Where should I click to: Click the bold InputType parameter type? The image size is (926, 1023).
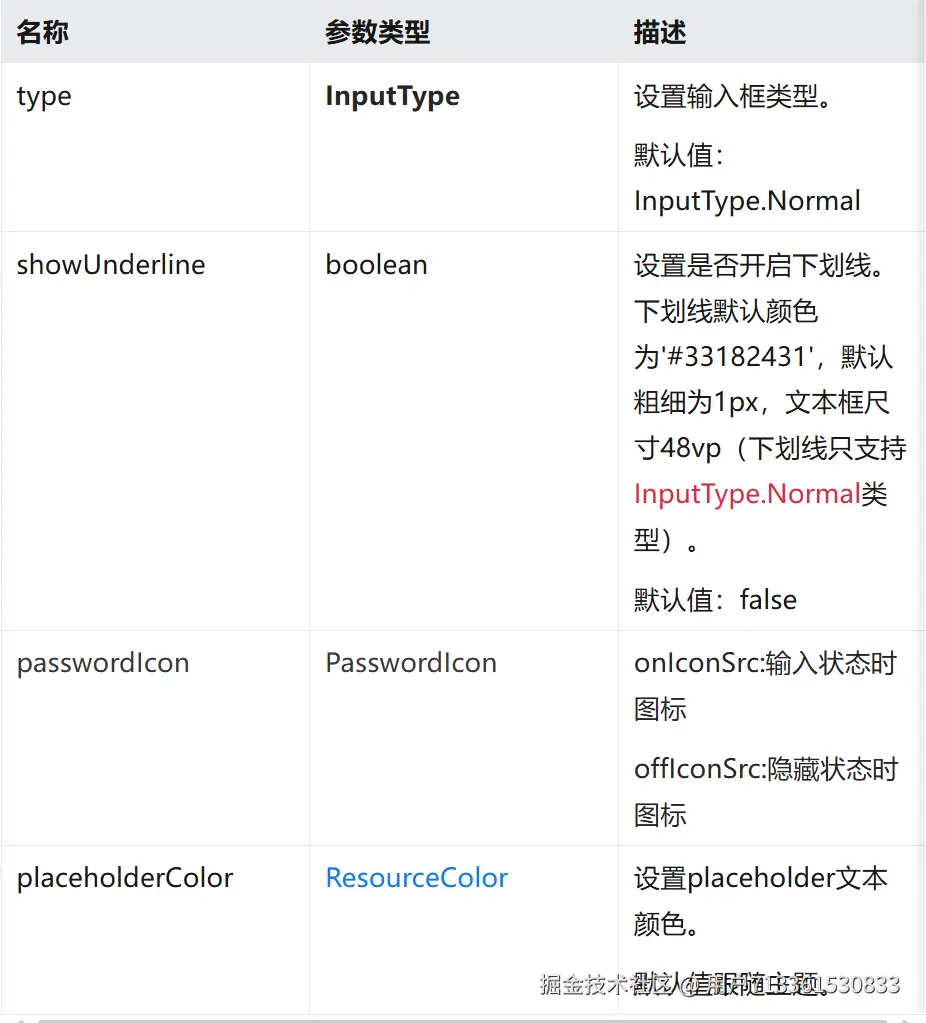click(393, 96)
